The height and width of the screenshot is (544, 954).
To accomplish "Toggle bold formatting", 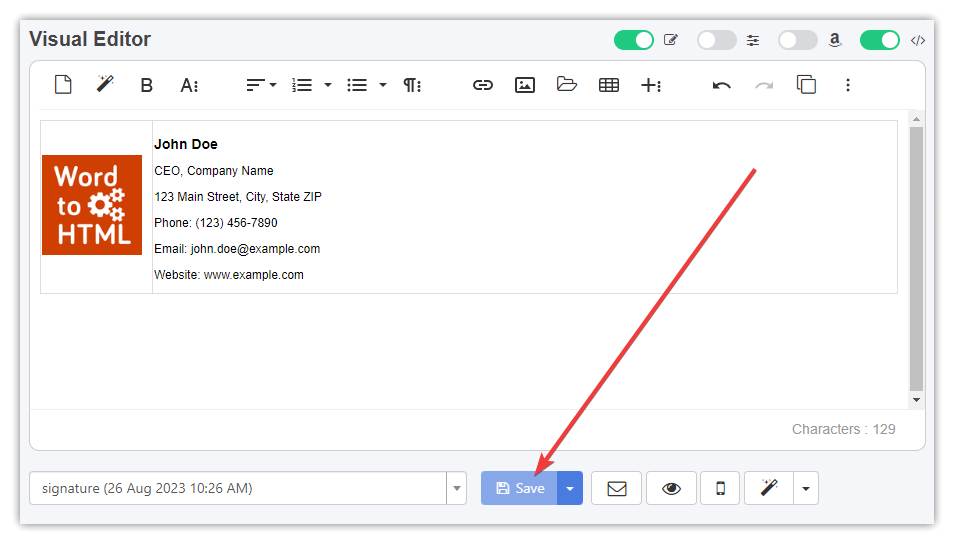I will [146, 85].
